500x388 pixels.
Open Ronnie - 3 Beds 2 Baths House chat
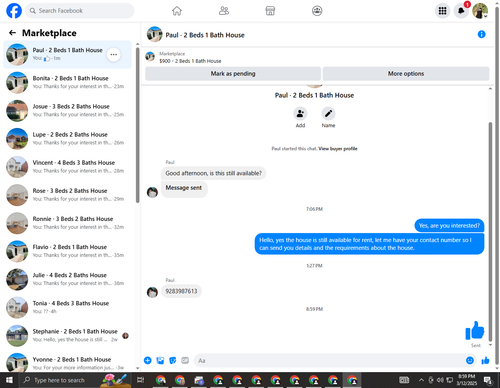[x=67, y=223]
